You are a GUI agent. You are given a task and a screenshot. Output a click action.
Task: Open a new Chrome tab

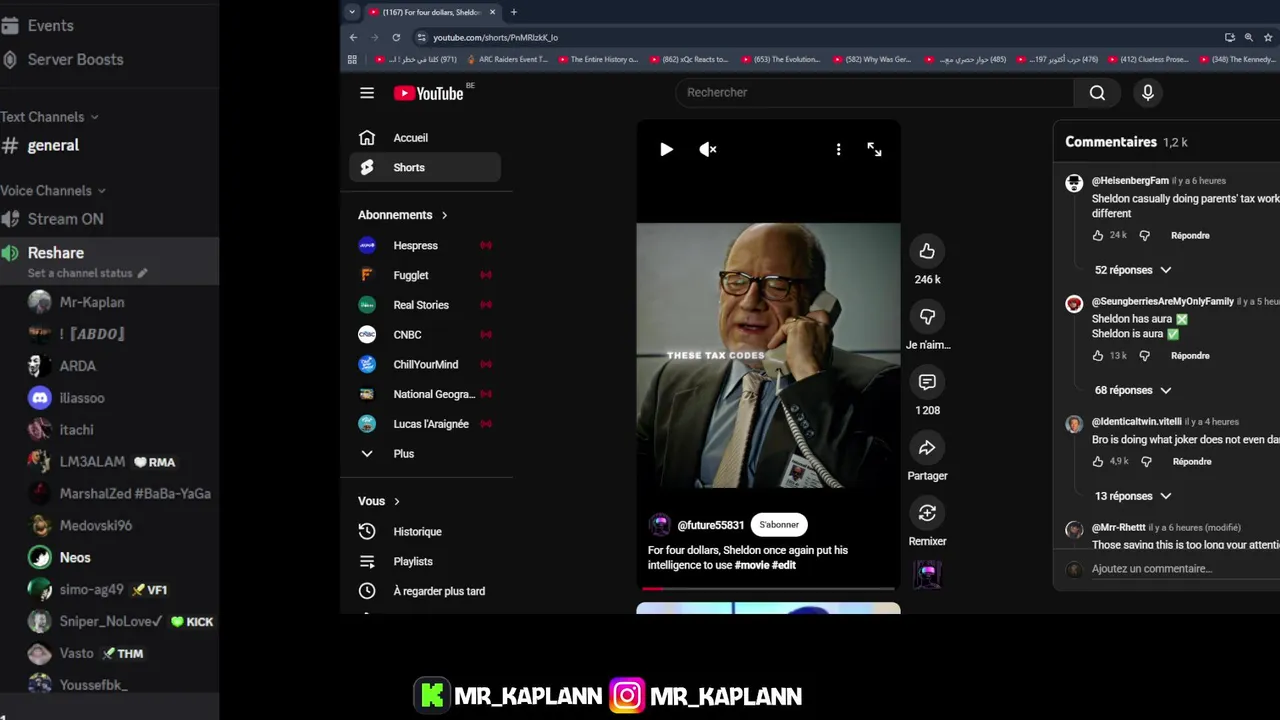[513, 12]
